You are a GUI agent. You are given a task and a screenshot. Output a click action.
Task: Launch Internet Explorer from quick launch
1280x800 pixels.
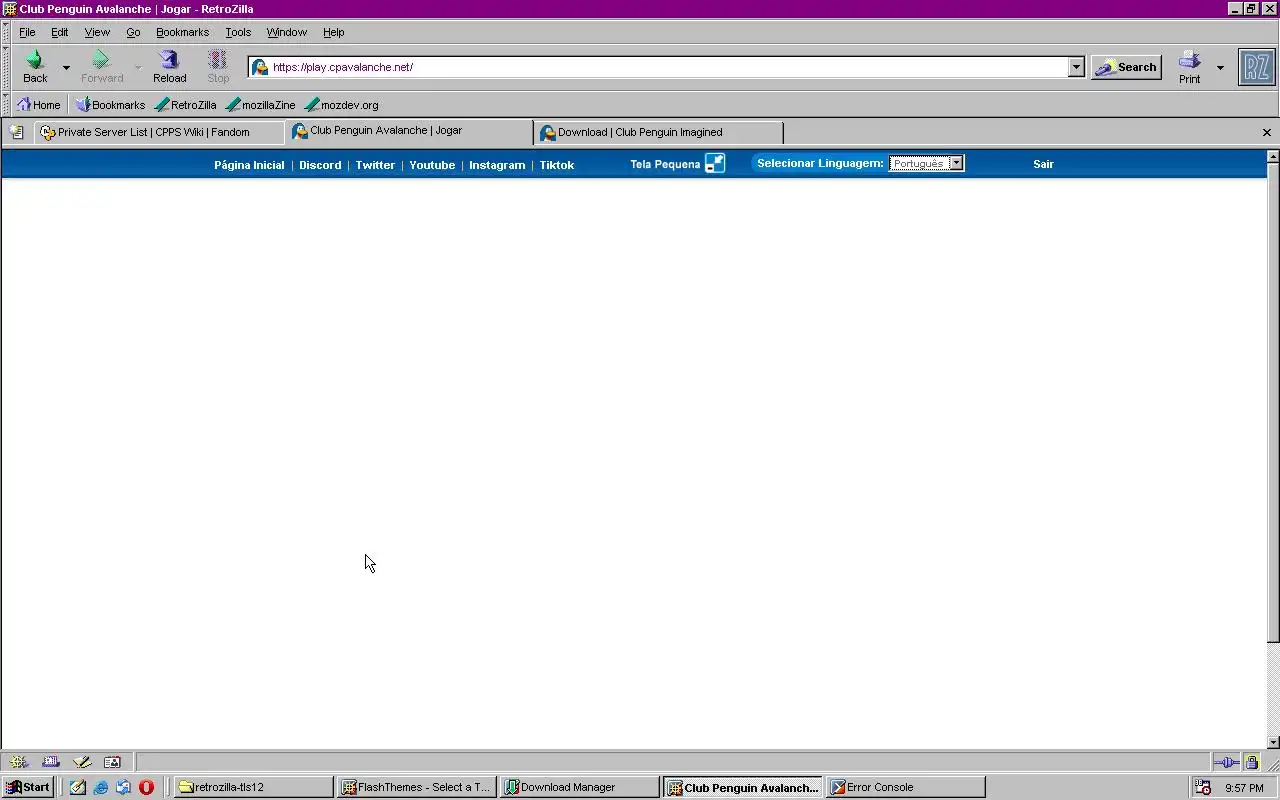point(101,787)
